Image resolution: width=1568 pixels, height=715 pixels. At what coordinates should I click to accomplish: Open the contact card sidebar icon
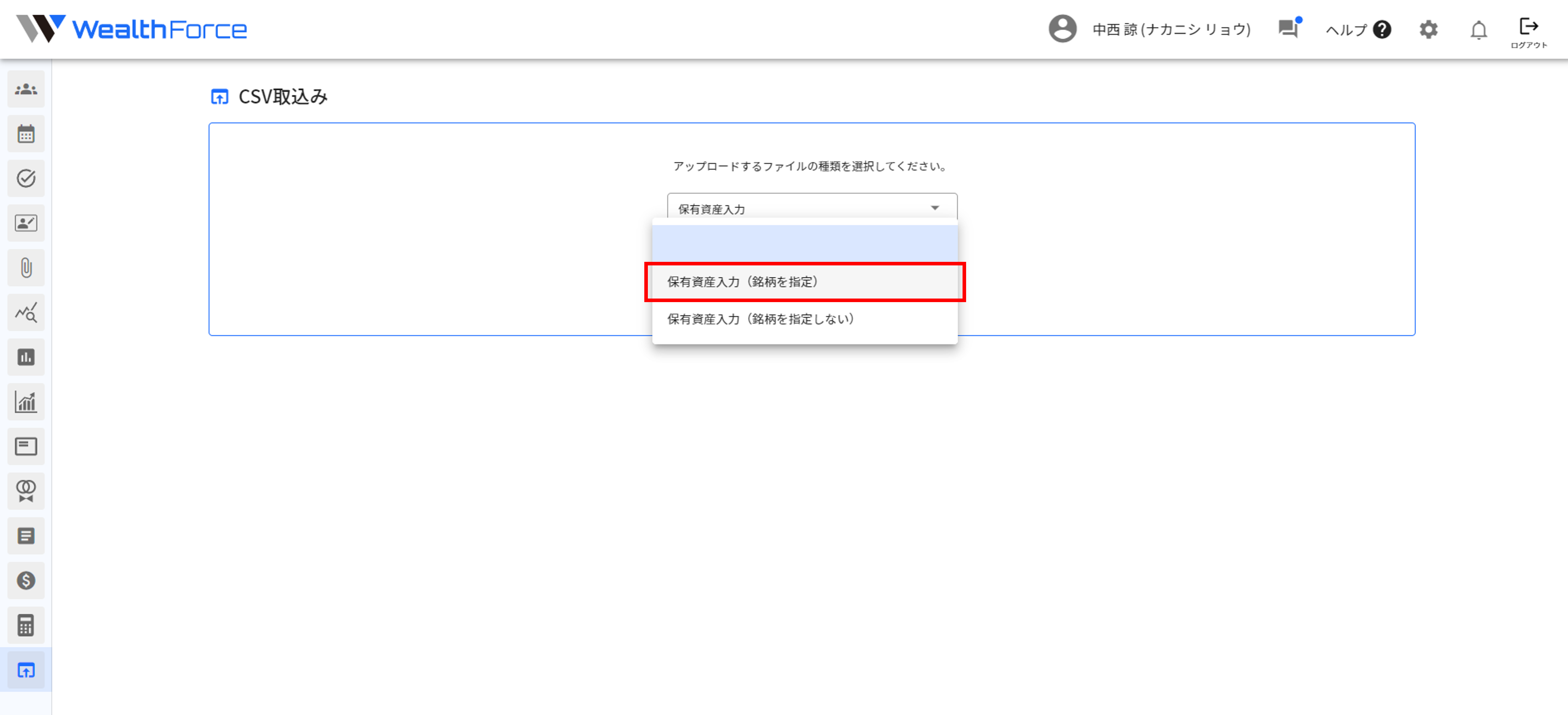pos(26,223)
